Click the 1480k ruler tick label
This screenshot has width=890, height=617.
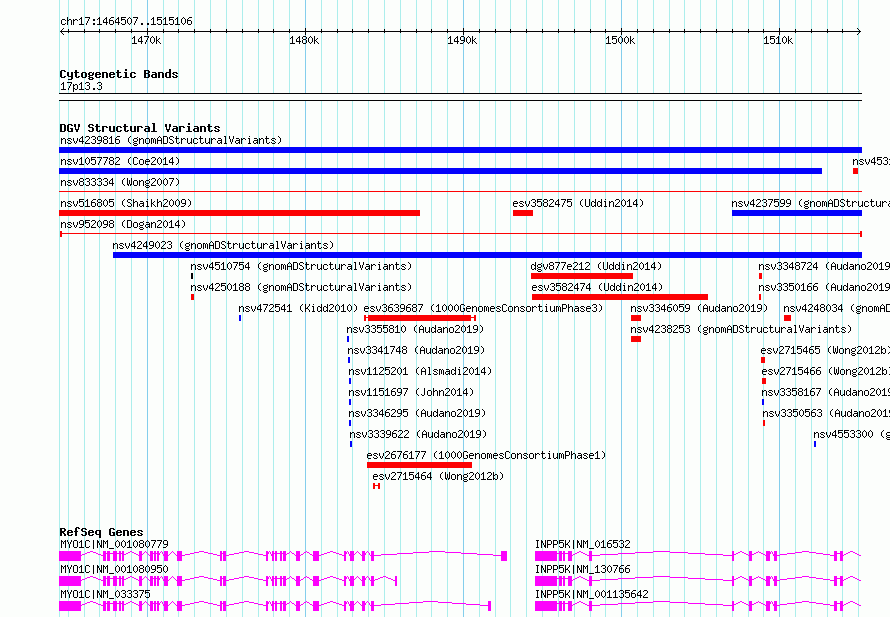click(304, 40)
